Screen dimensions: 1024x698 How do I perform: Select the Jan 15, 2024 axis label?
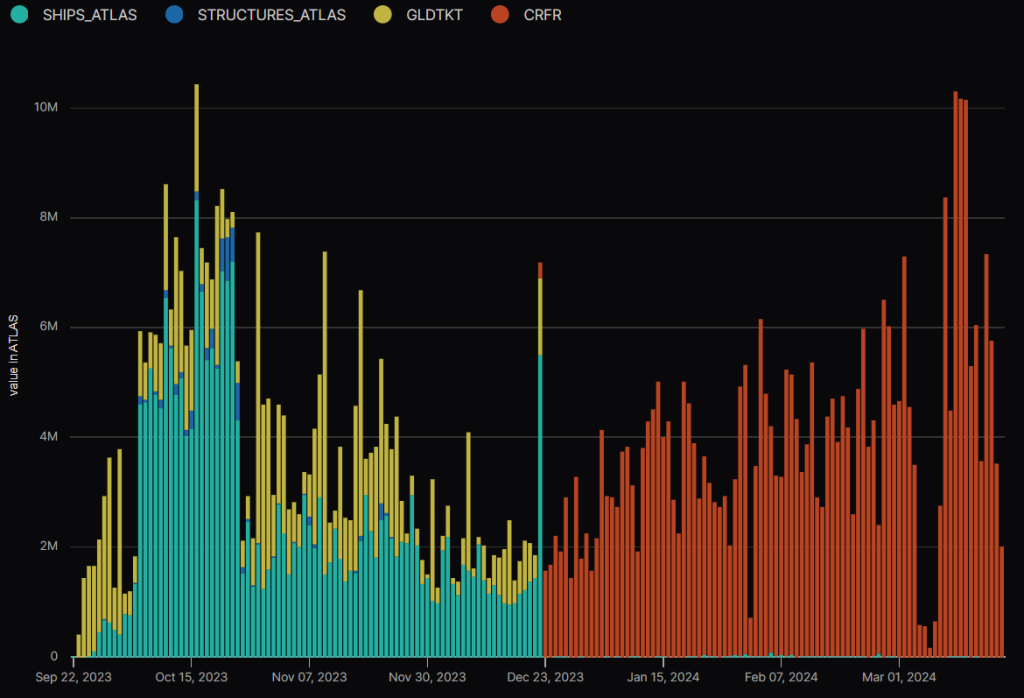(663, 677)
